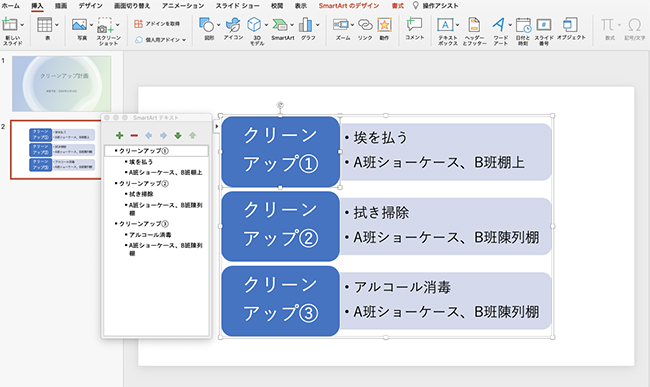
Task: Click the Link (リンク) icon
Action: (365, 25)
